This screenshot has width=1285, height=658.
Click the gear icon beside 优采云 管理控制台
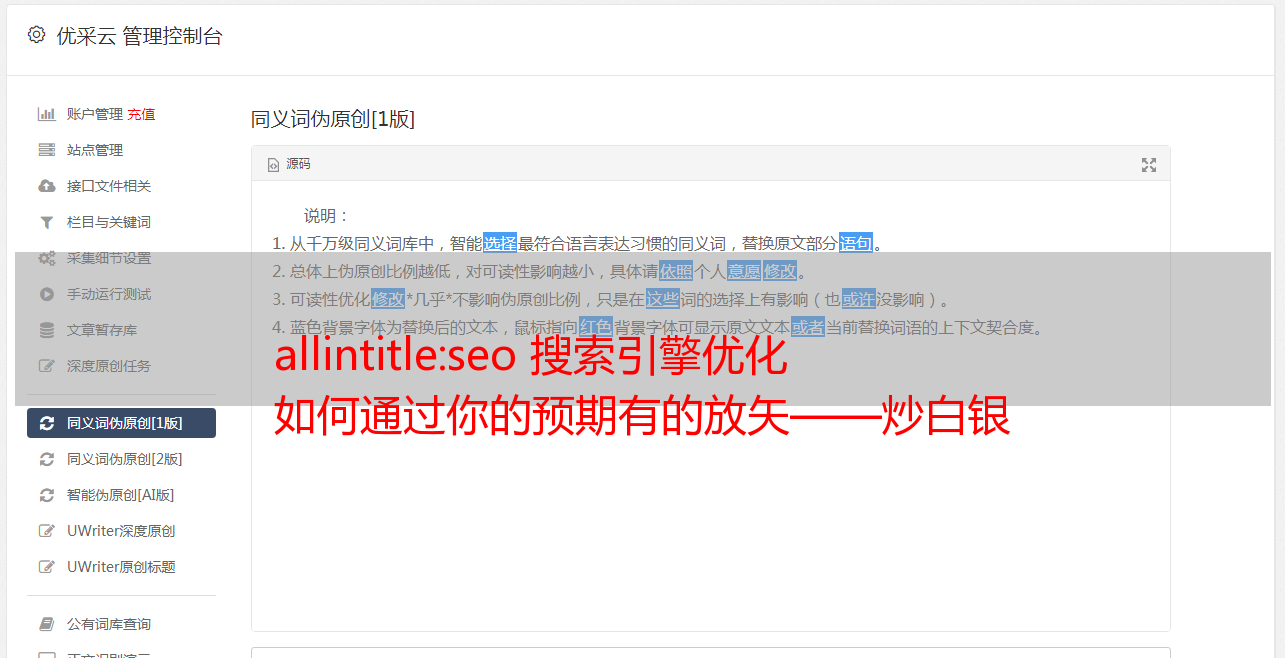tap(36, 35)
